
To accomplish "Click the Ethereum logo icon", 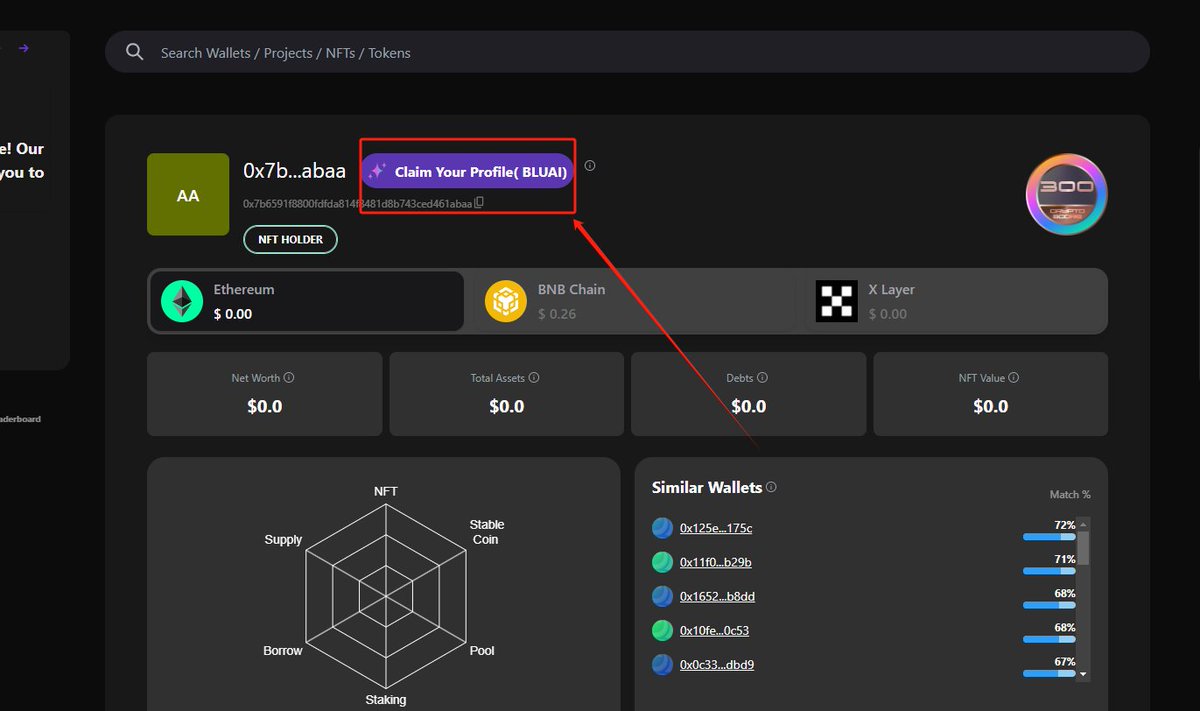I will (x=182, y=302).
